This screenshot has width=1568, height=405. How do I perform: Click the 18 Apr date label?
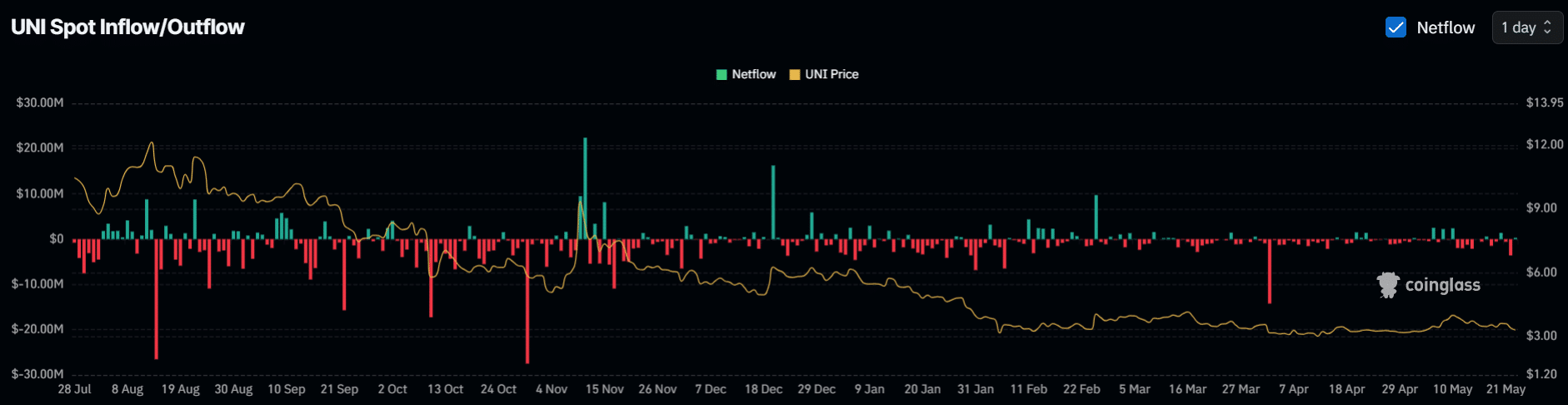1346,389
